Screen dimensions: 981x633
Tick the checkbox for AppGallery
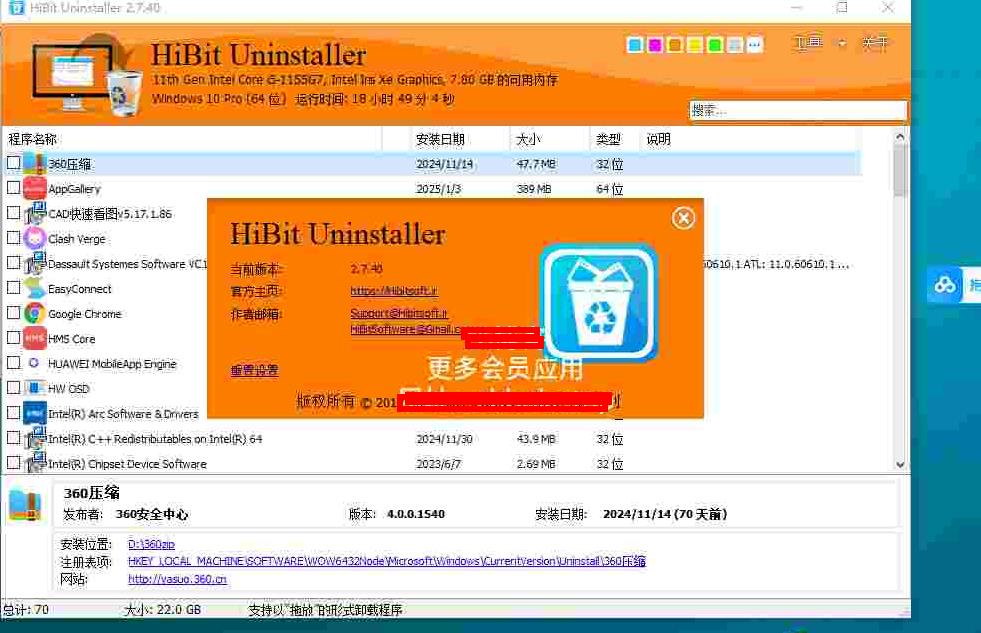tap(13, 188)
